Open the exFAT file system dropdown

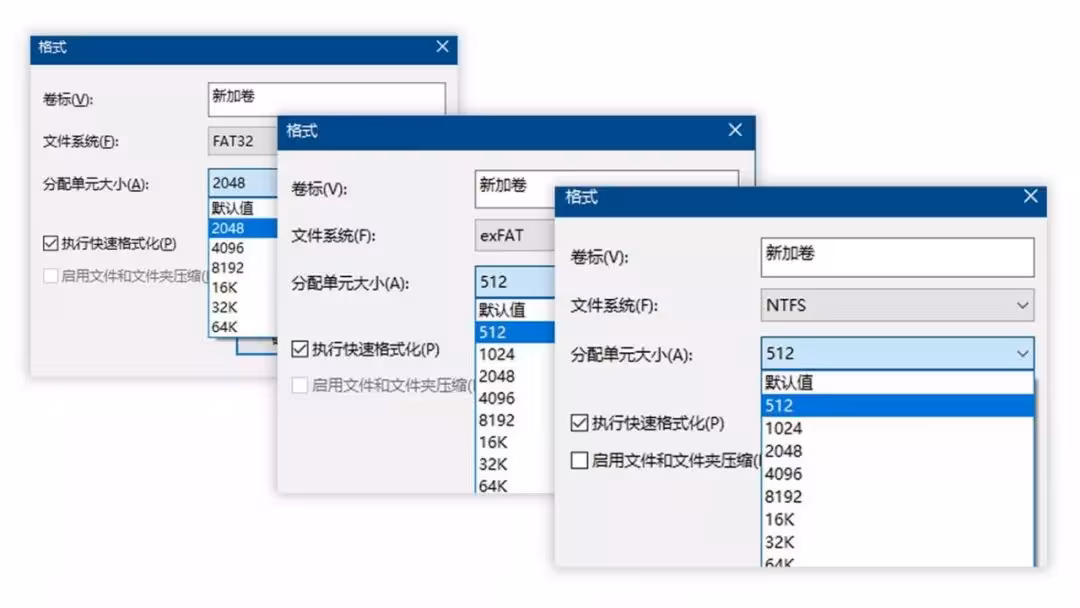pos(515,235)
